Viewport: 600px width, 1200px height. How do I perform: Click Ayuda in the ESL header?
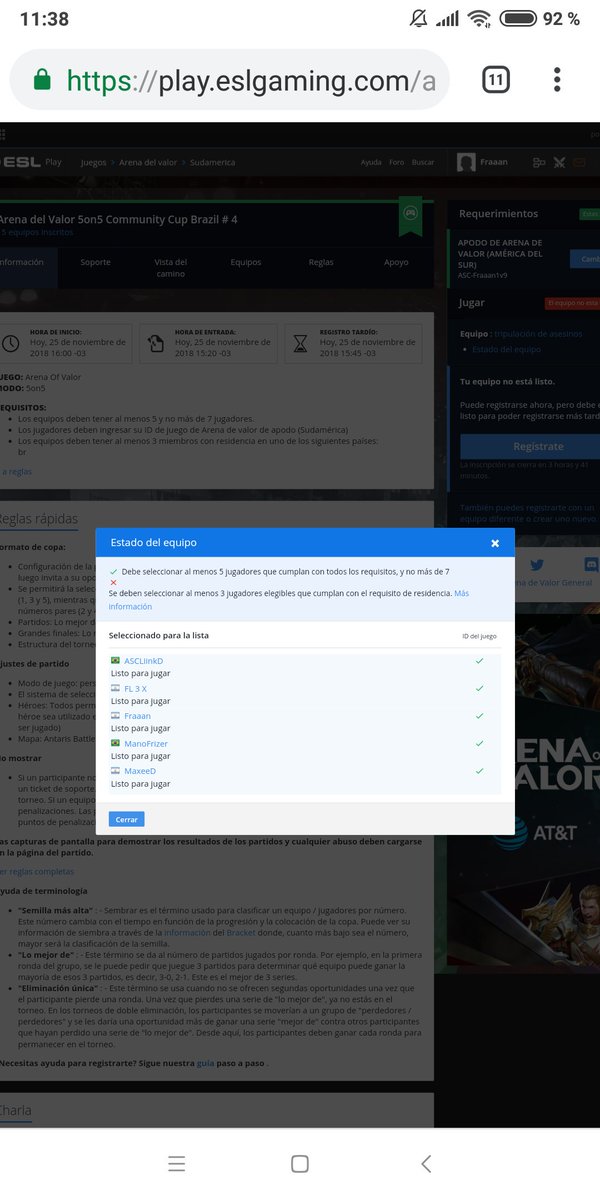[x=371, y=162]
